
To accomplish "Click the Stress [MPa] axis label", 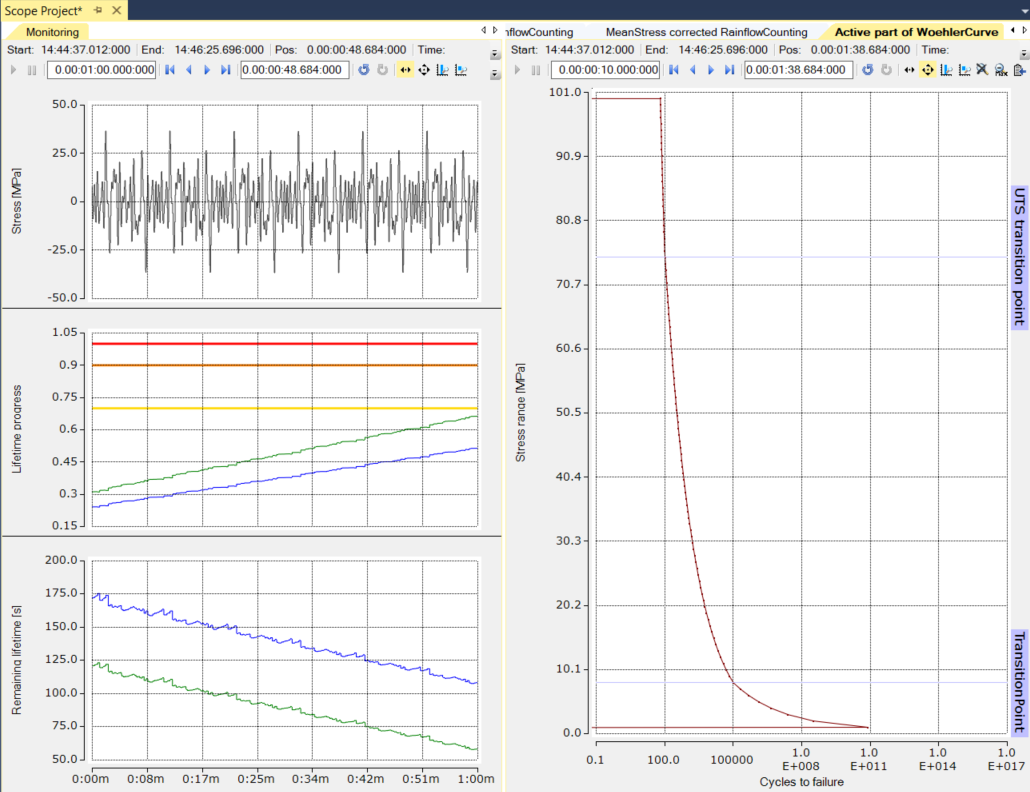I will pyautogui.click(x=16, y=201).
